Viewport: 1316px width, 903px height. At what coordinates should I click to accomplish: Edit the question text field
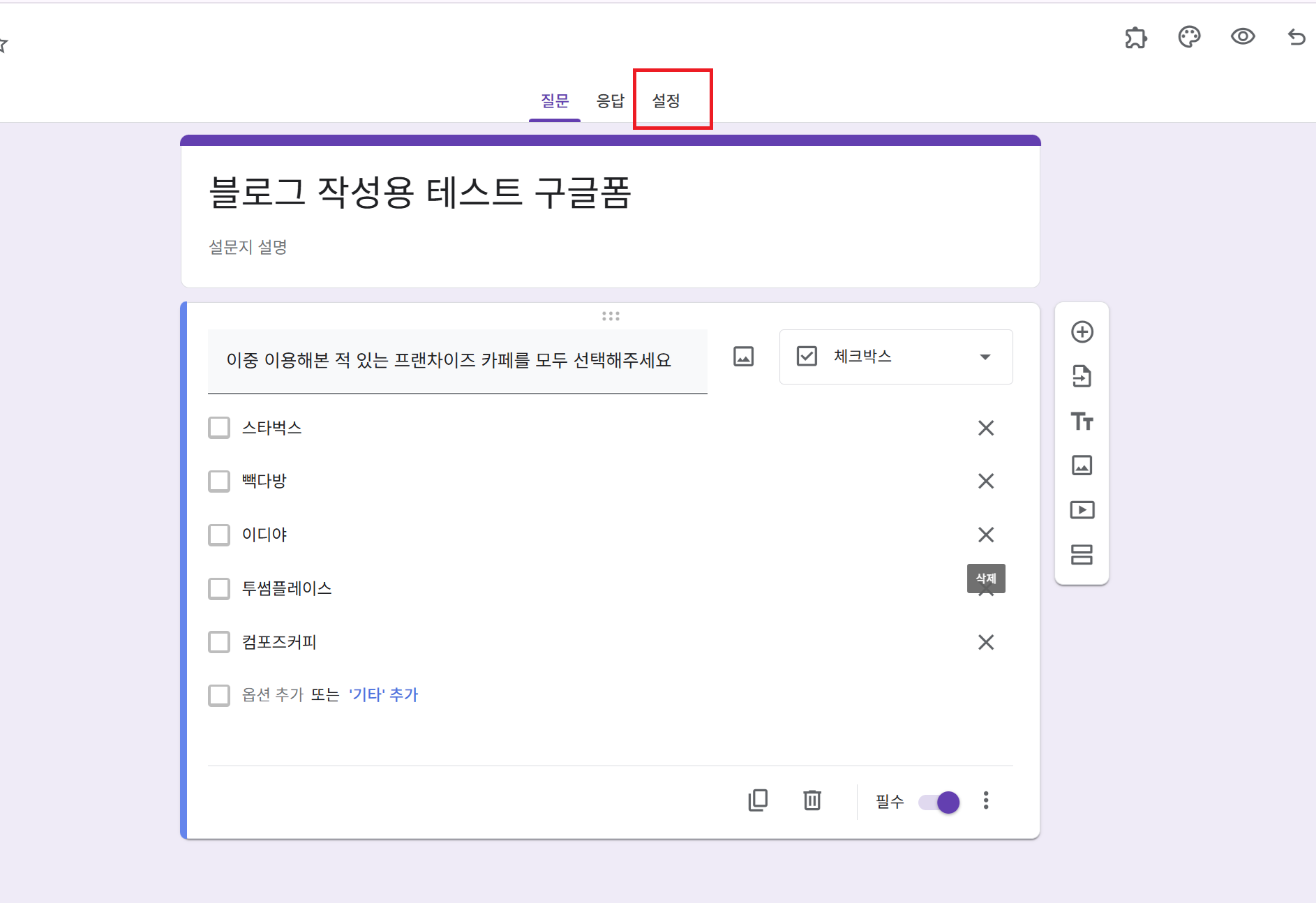coord(457,361)
